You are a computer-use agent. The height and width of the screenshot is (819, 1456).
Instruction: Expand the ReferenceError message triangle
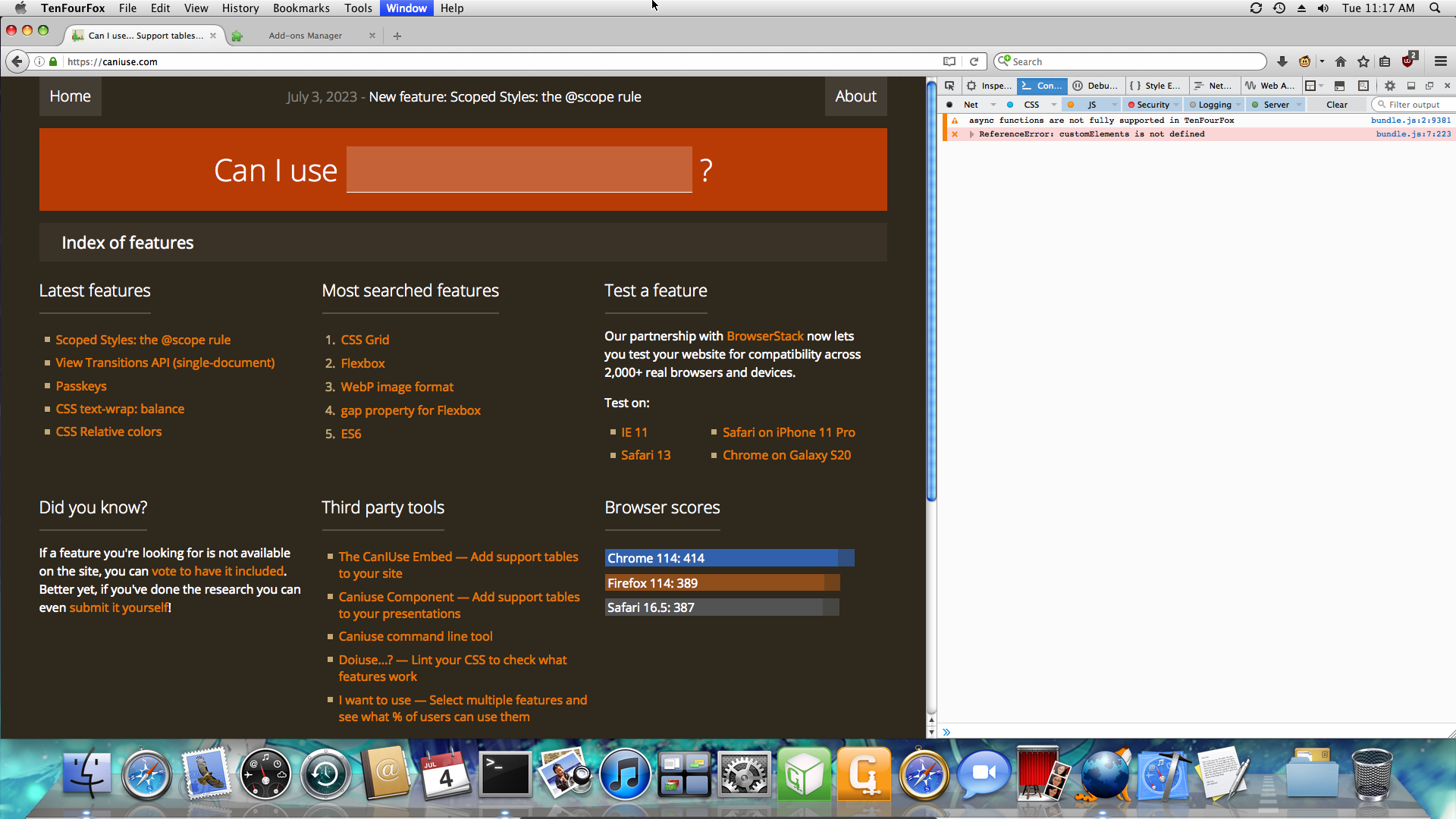pos(971,134)
